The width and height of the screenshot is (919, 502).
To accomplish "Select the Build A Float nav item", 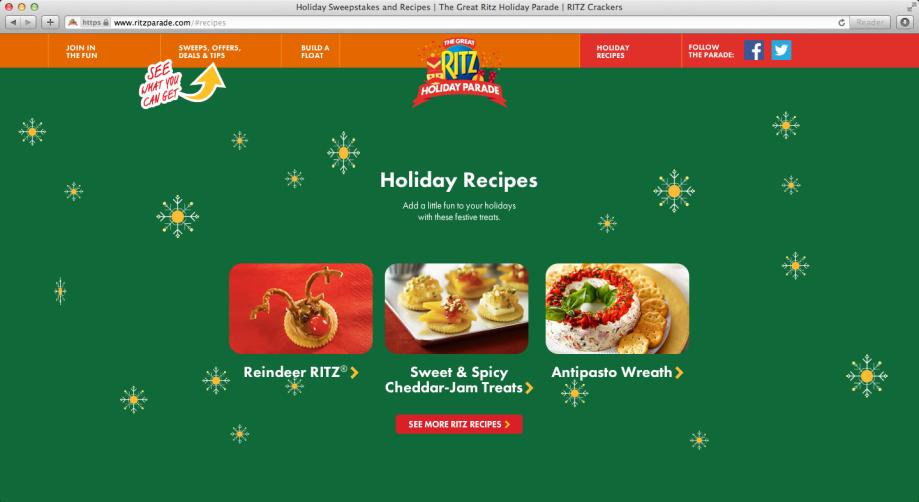I will 315,52.
